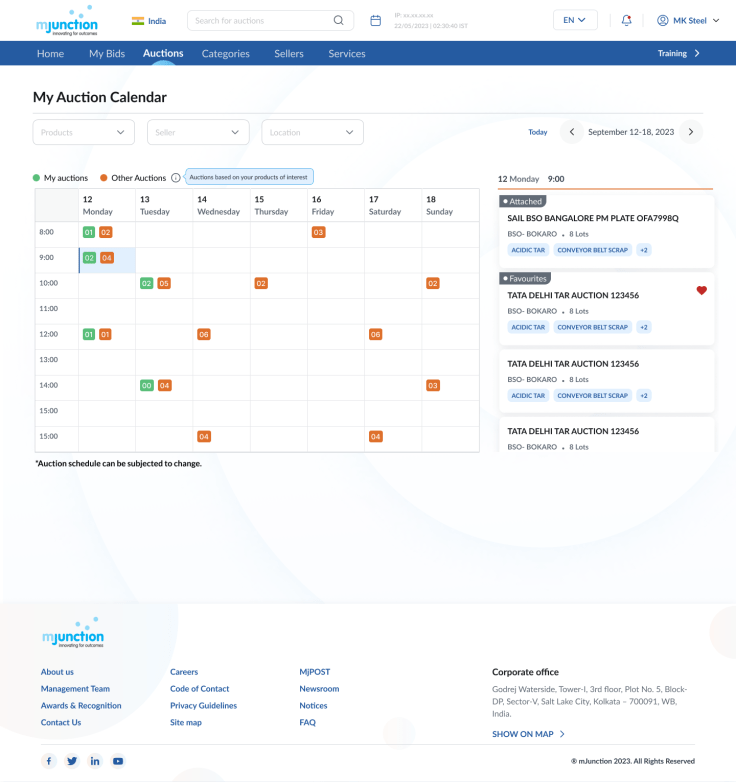Open the calendar icon in header
This screenshot has height=782, width=736.
376,20
